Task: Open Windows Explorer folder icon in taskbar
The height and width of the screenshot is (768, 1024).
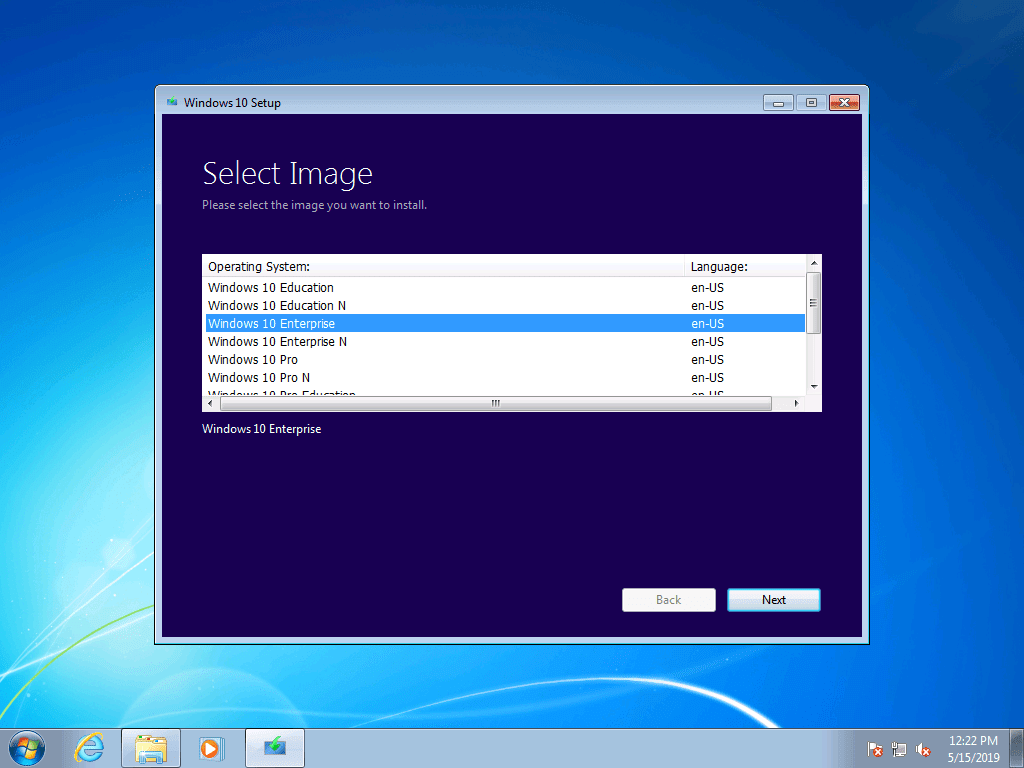Action: pyautogui.click(x=151, y=748)
